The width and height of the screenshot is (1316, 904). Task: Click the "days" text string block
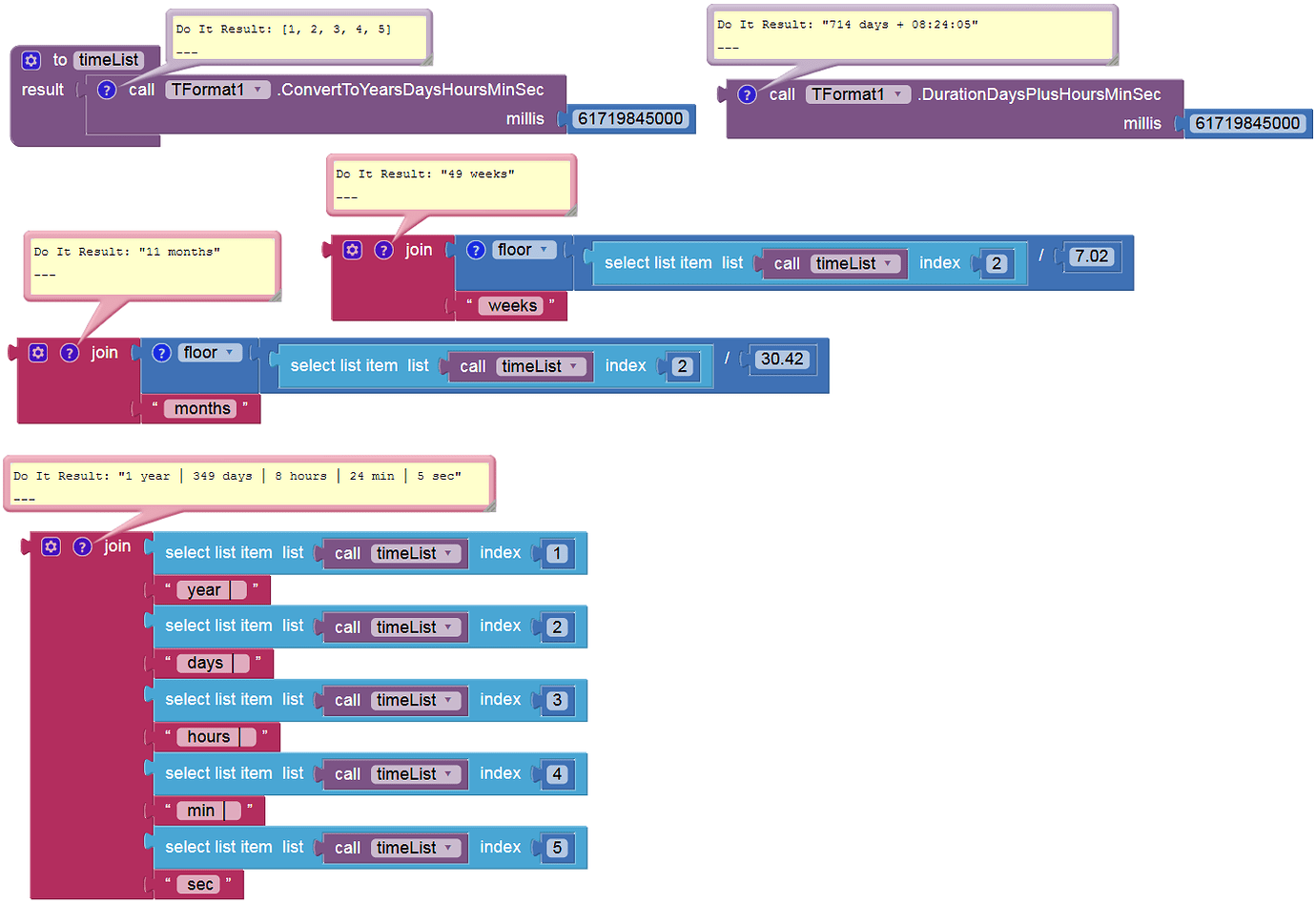(x=214, y=664)
